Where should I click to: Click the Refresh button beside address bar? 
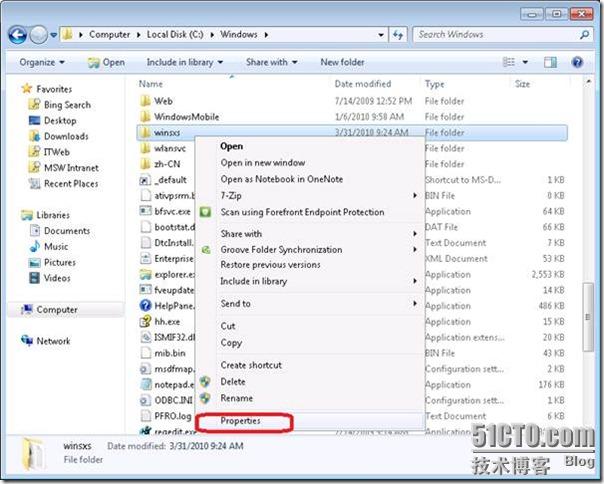(x=398, y=35)
